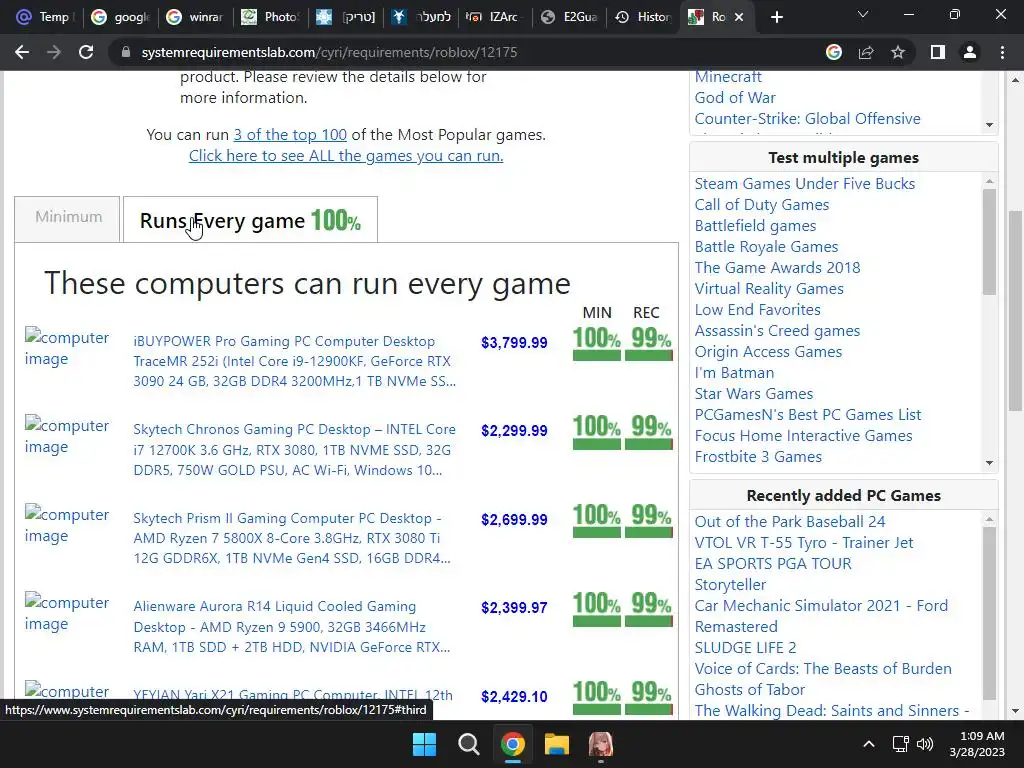
Task: Bookmark this page with star
Action: coord(898,52)
